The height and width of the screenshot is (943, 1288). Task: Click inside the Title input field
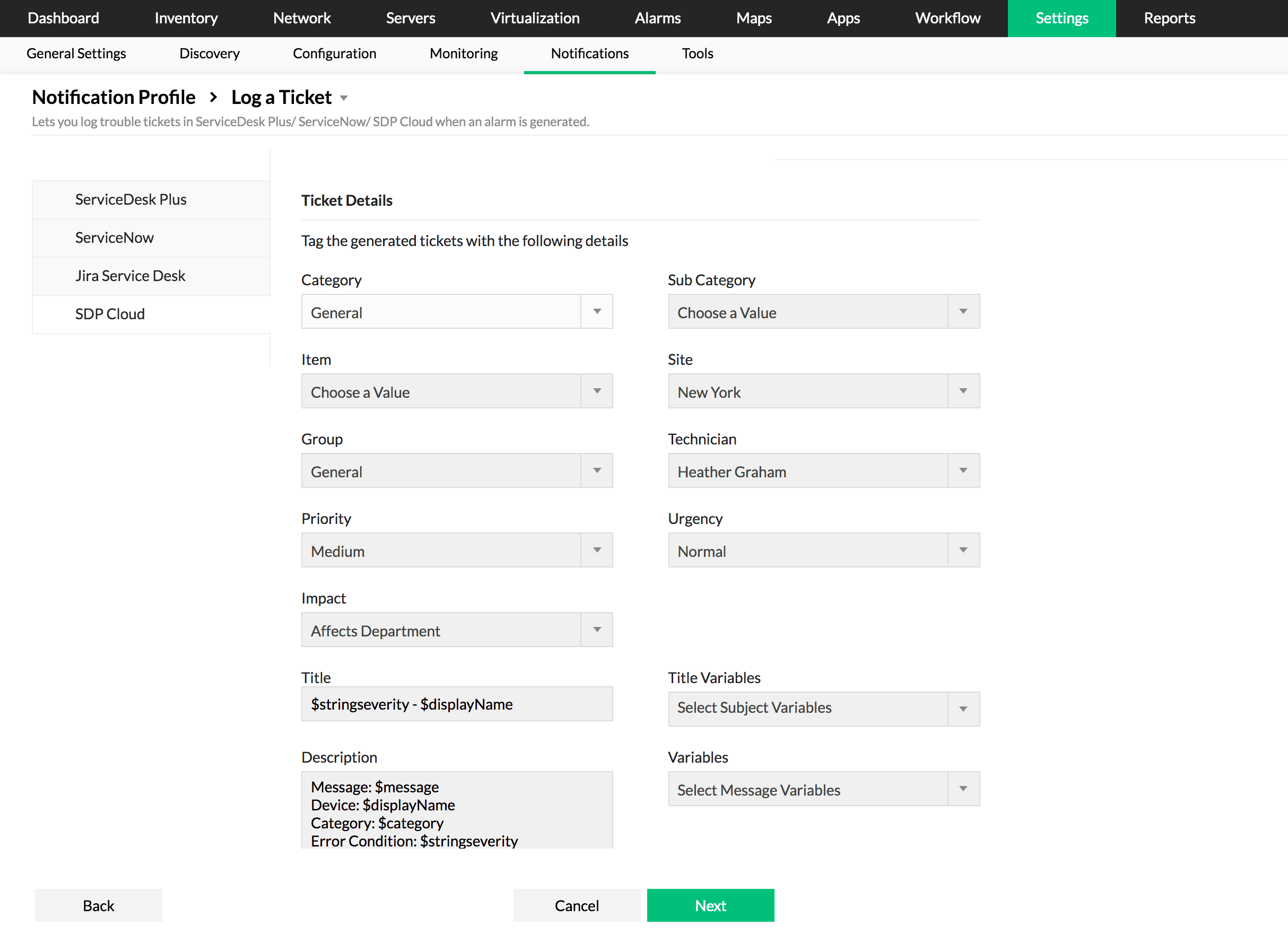(x=456, y=704)
